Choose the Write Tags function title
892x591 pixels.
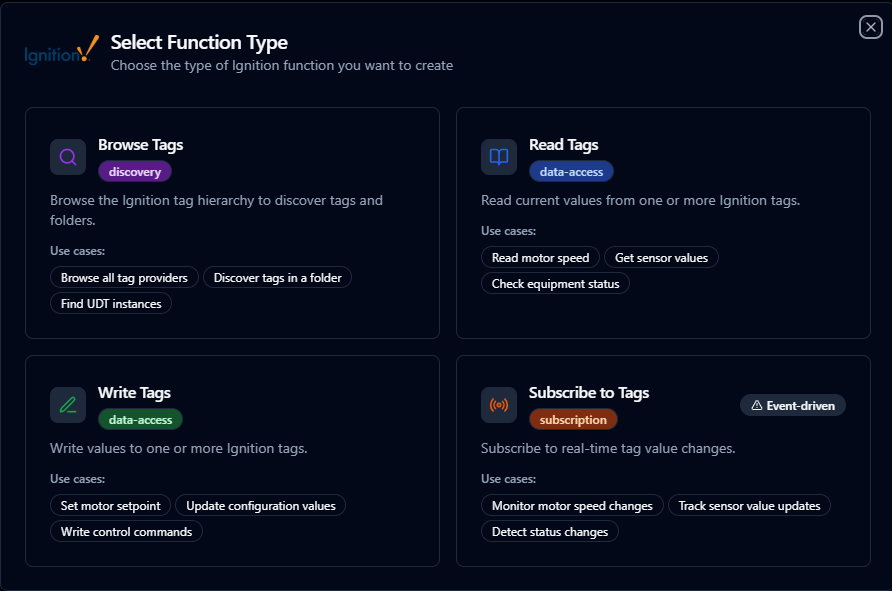[x=134, y=393]
